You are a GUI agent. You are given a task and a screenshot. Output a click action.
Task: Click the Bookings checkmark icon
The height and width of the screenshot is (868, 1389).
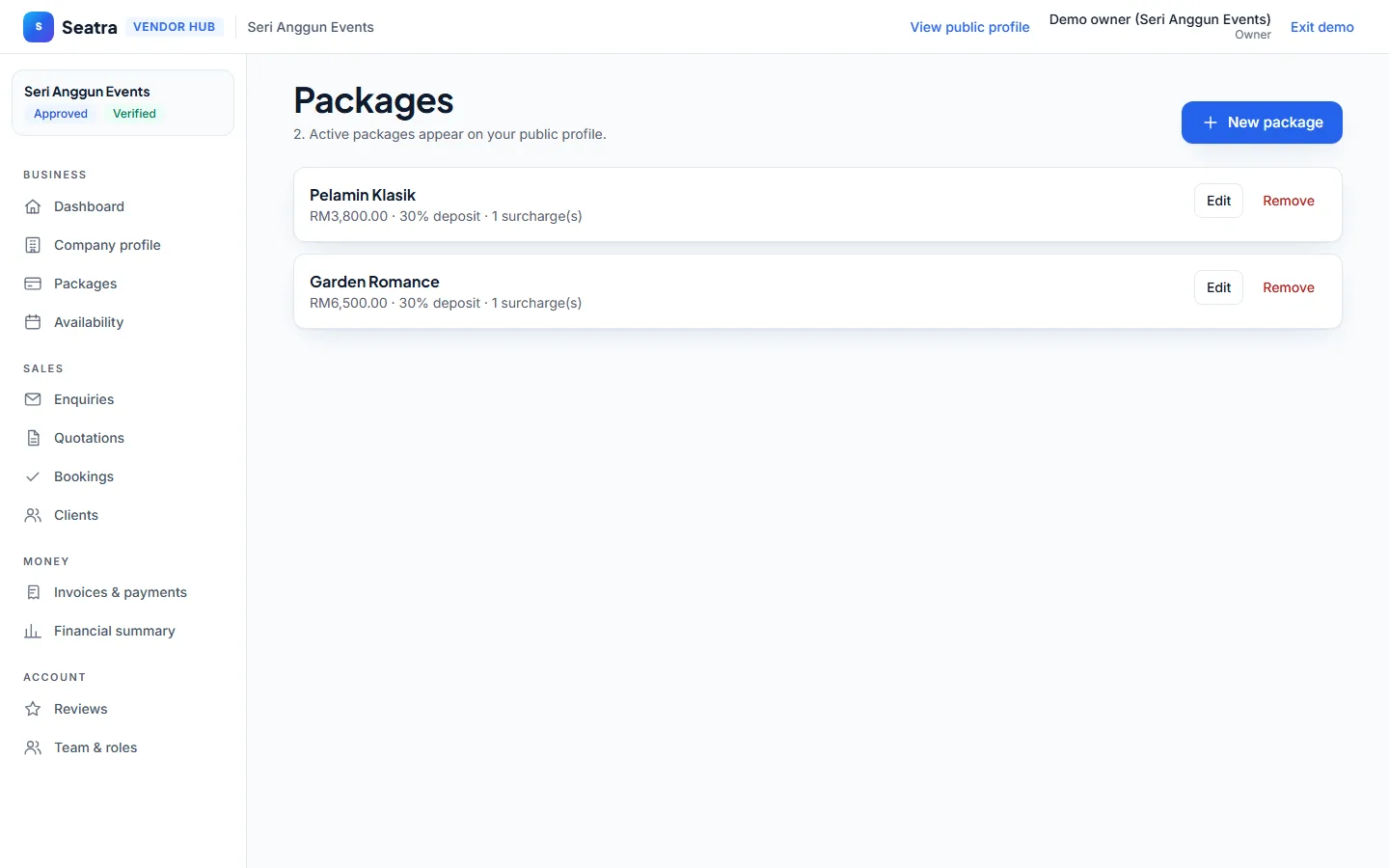pyautogui.click(x=33, y=476)
